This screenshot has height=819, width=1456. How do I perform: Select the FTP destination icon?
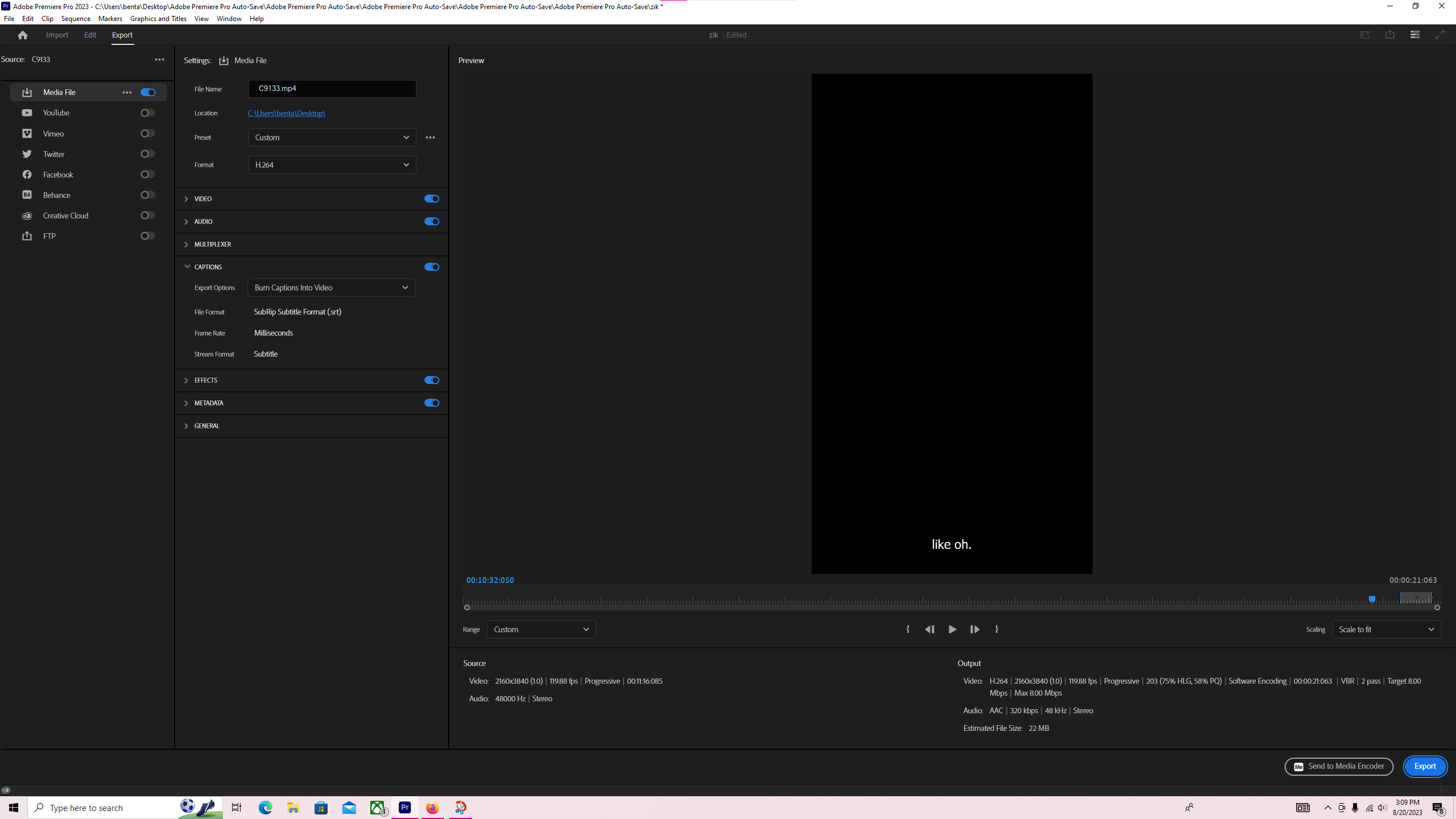[x=27, y=235]
